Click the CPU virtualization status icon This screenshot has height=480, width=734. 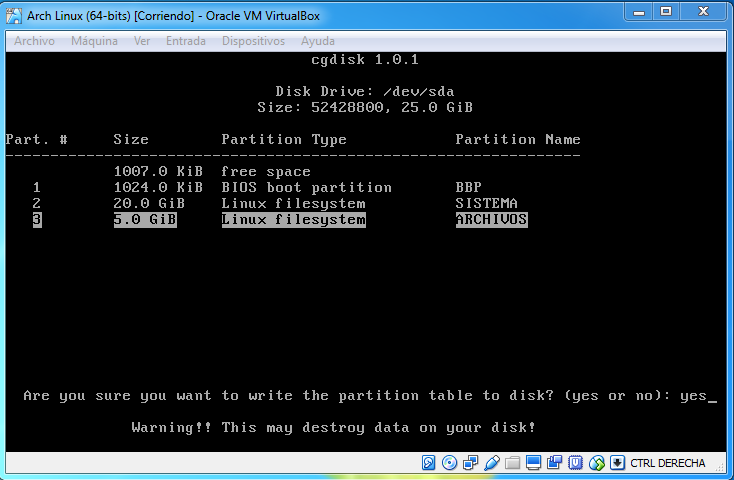click(x=576, y=463)
